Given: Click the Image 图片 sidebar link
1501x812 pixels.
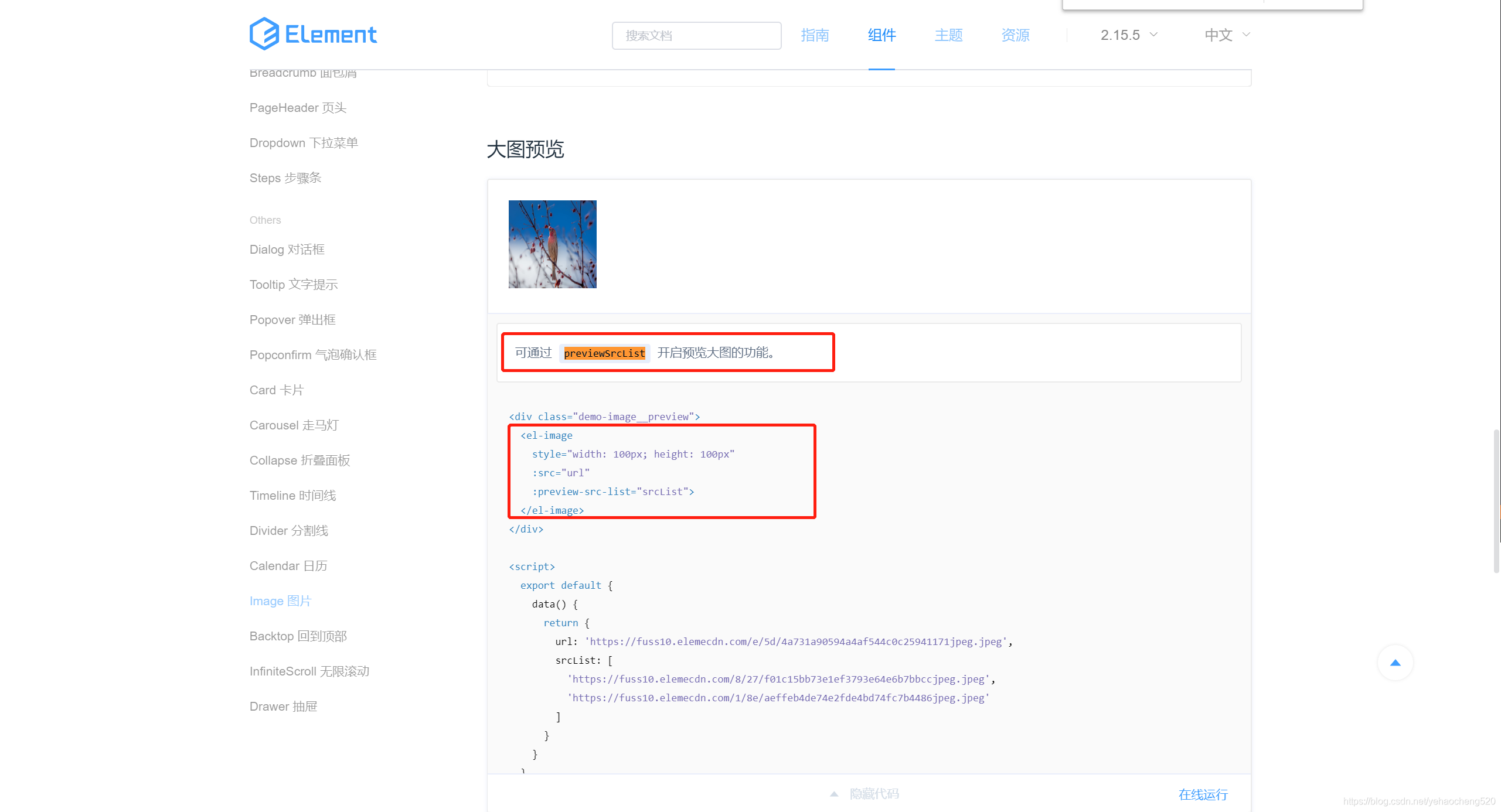Looking at the screenshot, I should [281, 601].
